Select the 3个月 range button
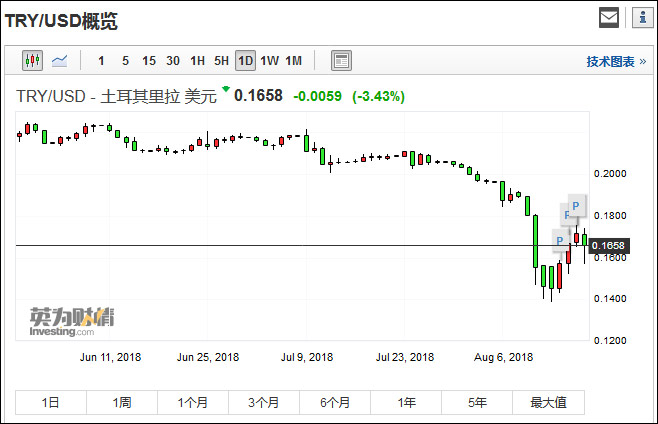This screenshot has height=424, width=658. pyautogui.click(x=264, y=403)
